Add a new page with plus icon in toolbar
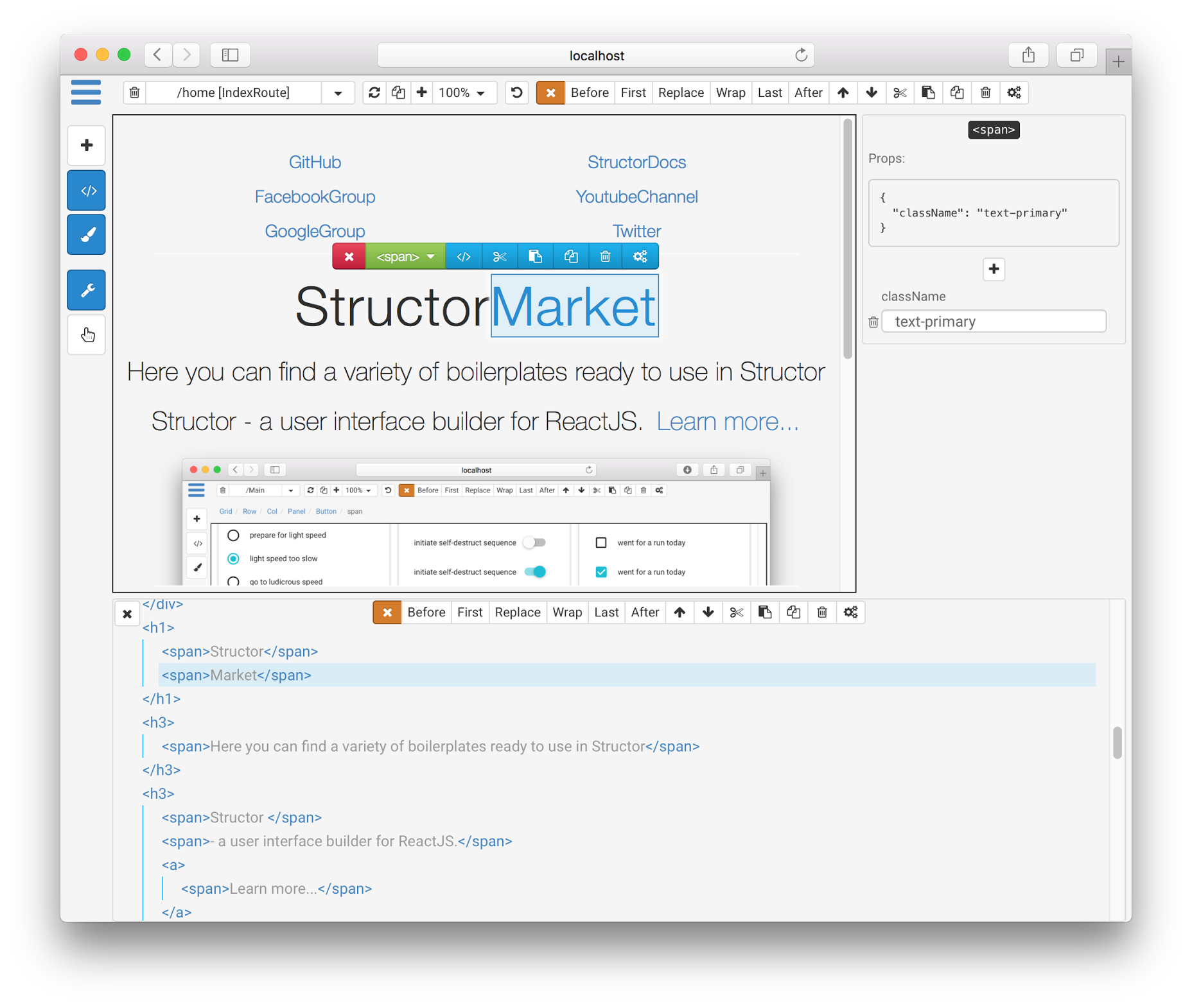1192x1008 pixels. tap(421, 92)
